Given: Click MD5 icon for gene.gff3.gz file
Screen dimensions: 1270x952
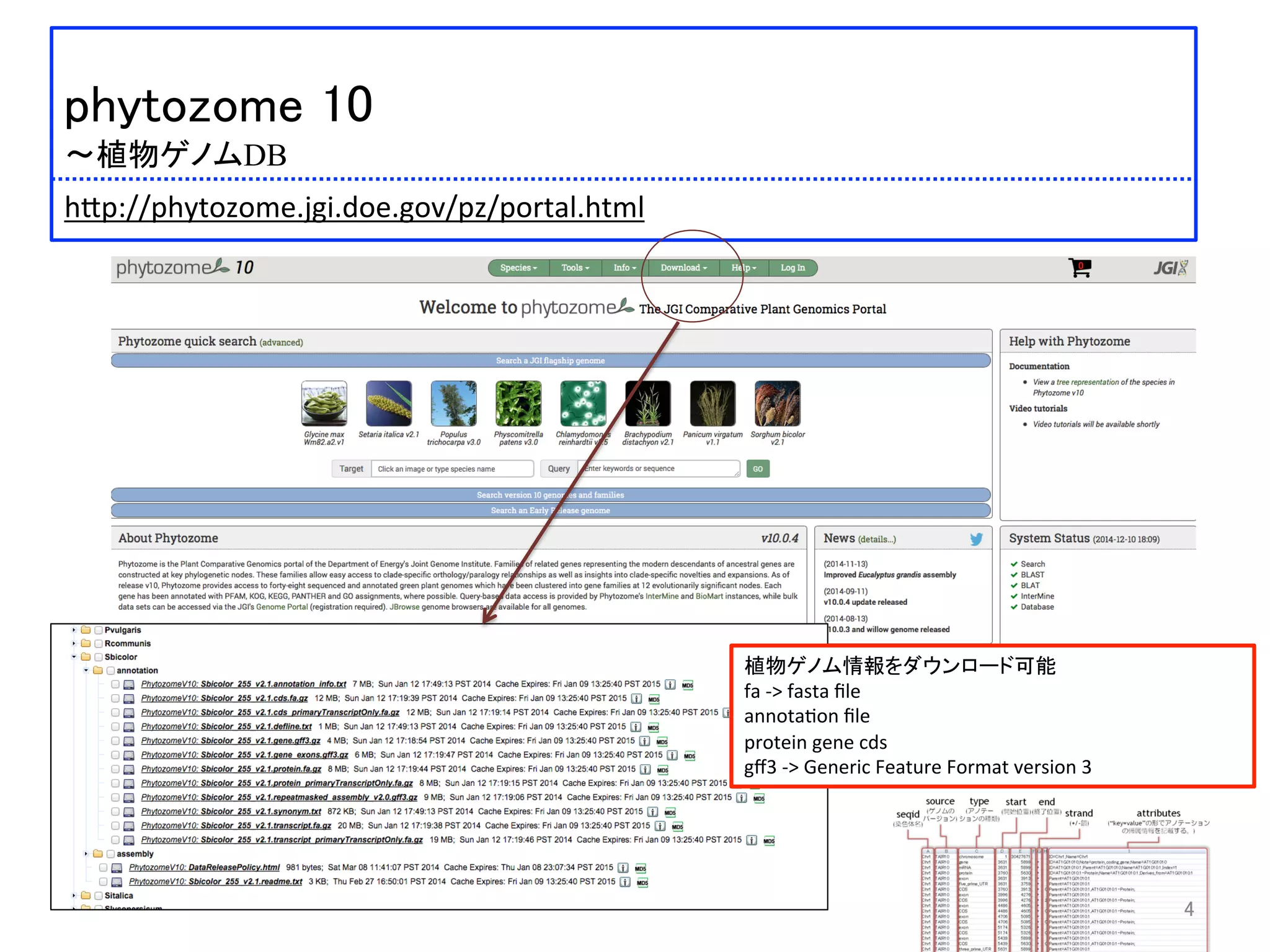Looking at the screenshot, I should tap(662, 742).
